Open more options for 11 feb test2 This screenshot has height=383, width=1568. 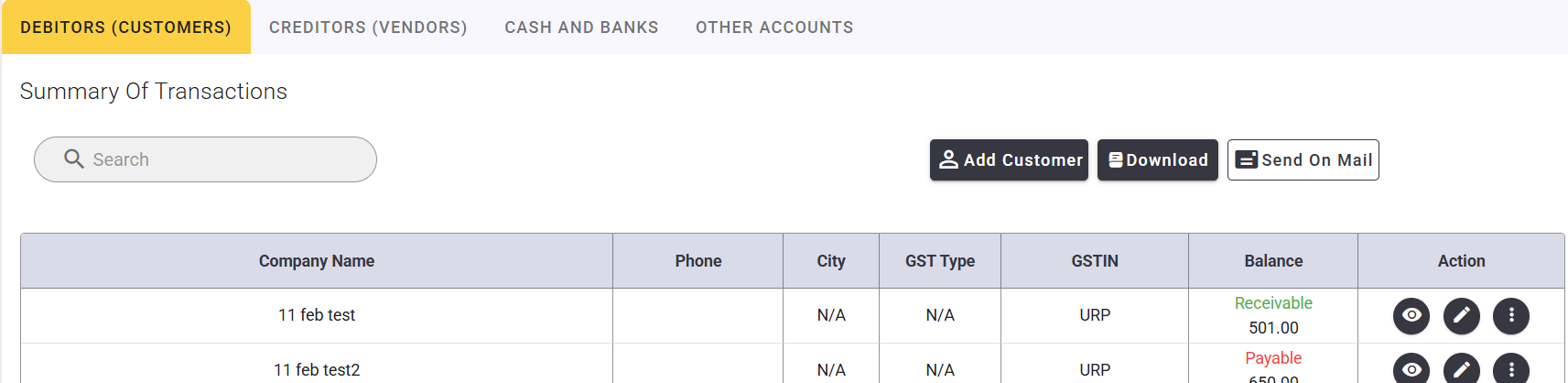pyautogui.click(x=1511, y=369)
